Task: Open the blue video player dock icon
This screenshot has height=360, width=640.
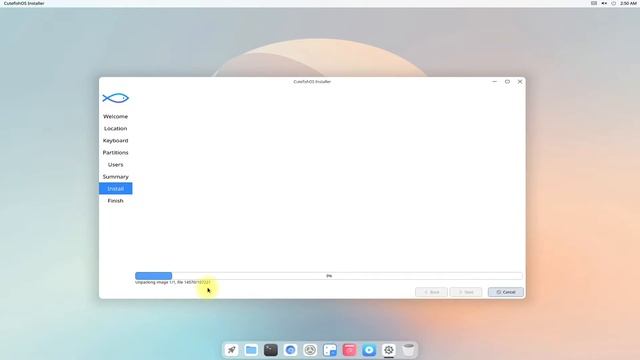Action: click(x=369, y=350)
